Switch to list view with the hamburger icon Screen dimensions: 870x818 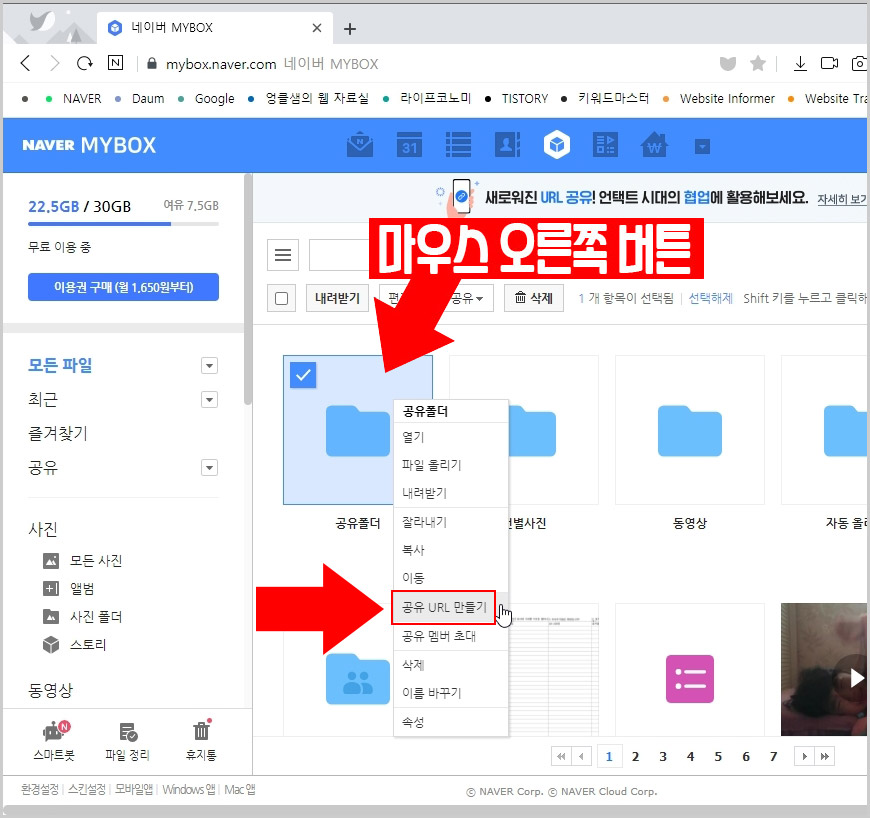click(283, 255)
